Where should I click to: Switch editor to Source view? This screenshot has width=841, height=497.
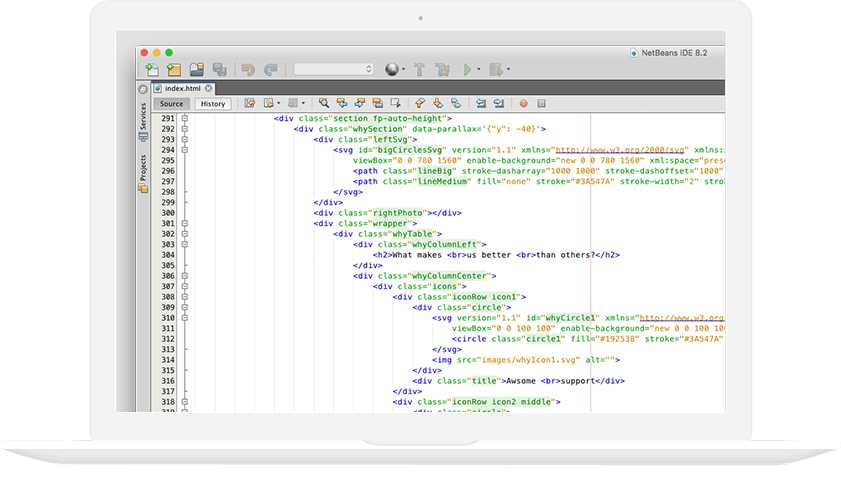[172, 104]
